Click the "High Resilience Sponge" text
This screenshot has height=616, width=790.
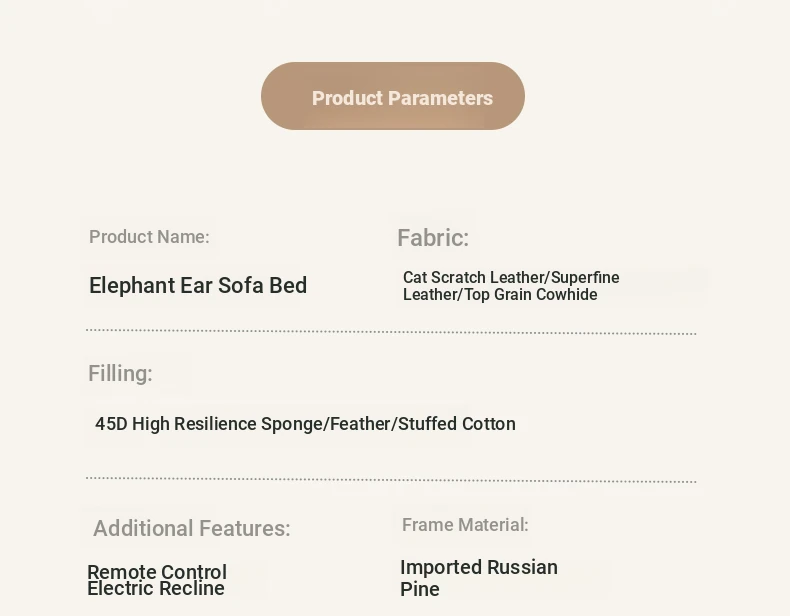[x=228, y=424]
